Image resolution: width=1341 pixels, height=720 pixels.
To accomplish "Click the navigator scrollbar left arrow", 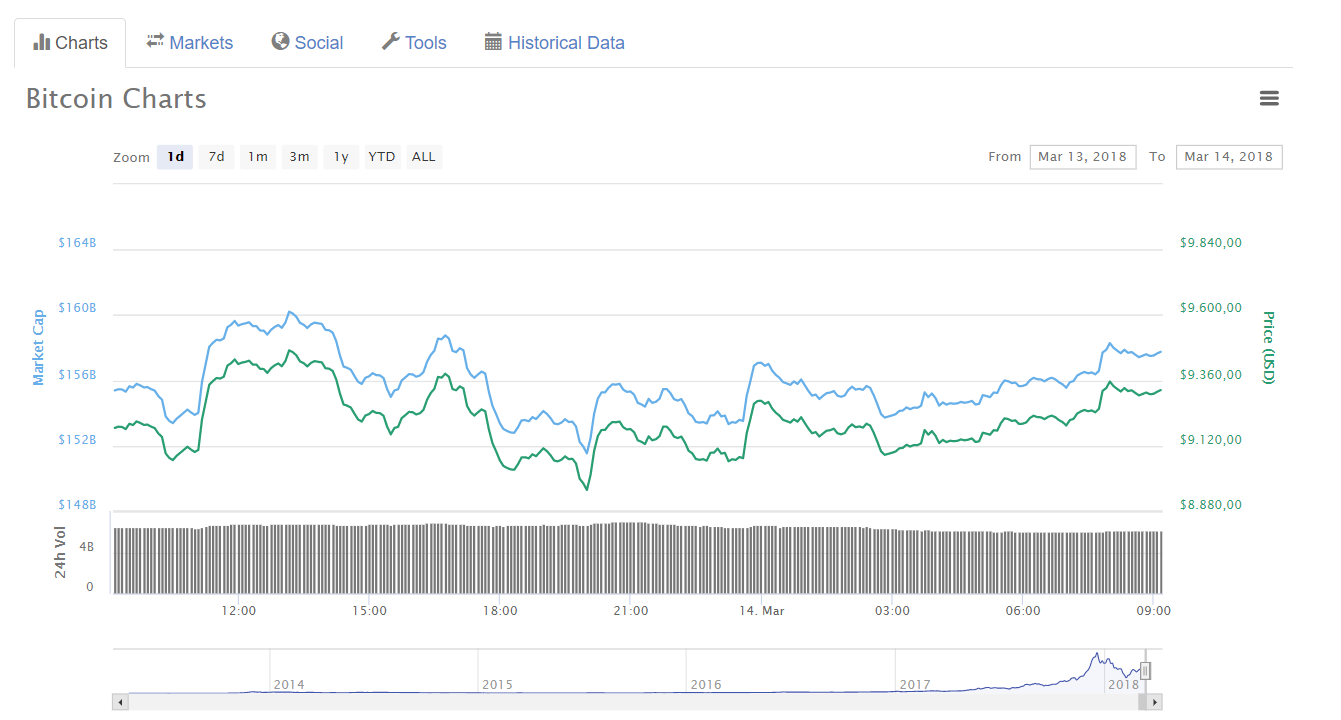I will click(x=121, y=703).
